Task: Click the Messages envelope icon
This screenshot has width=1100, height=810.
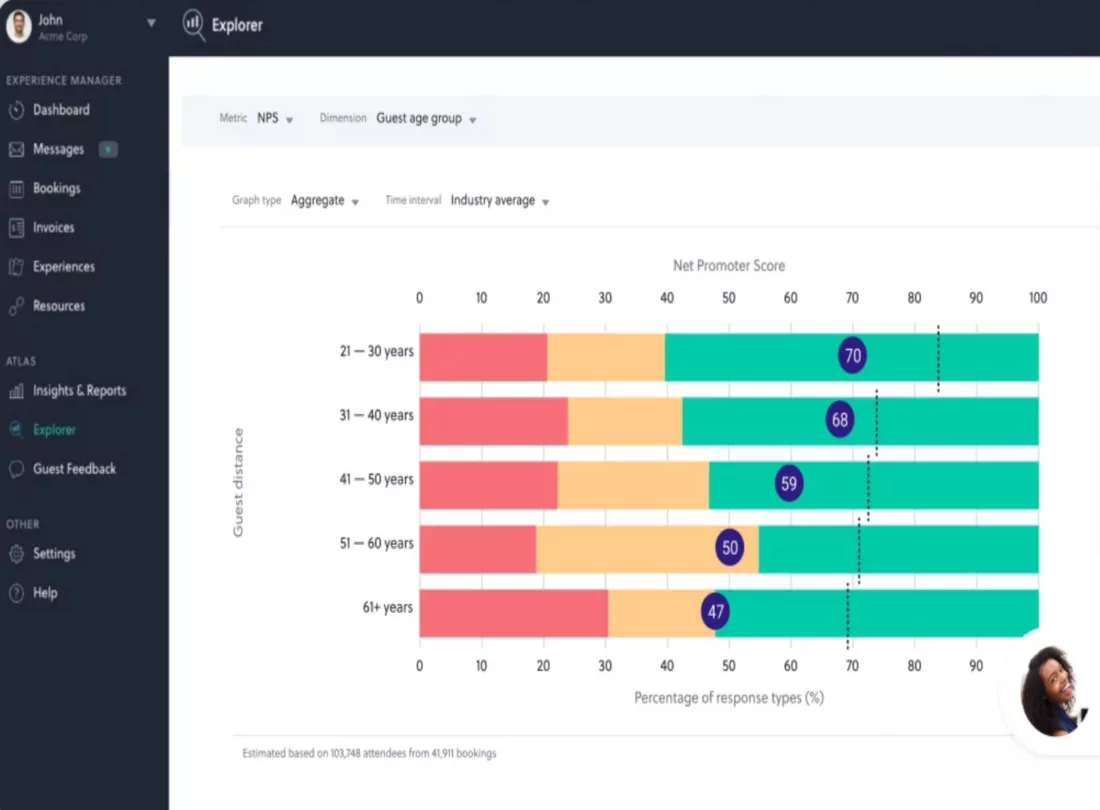Action: (16, 149)
